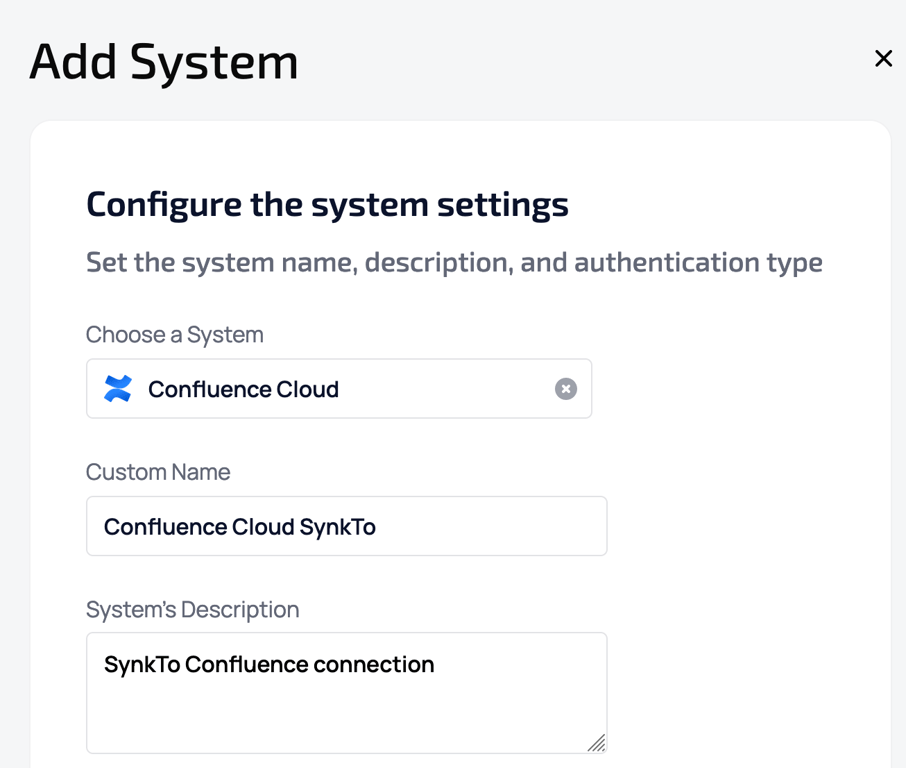
Task: Click the Confluence logo icon
Action: pyautogui.click(x=118, y=389)
